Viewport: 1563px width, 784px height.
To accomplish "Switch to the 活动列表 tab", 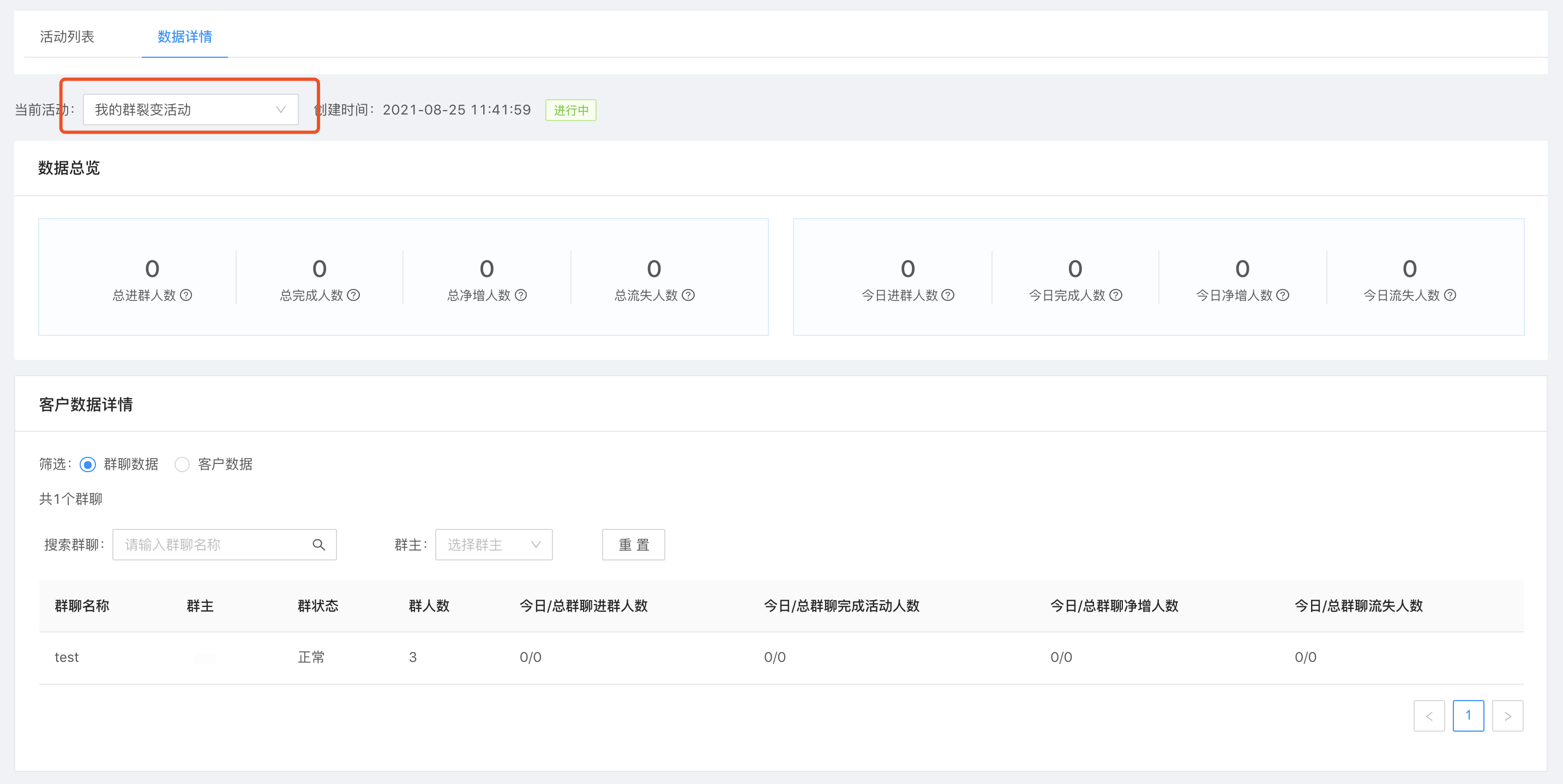I will [x=67, y=37].
